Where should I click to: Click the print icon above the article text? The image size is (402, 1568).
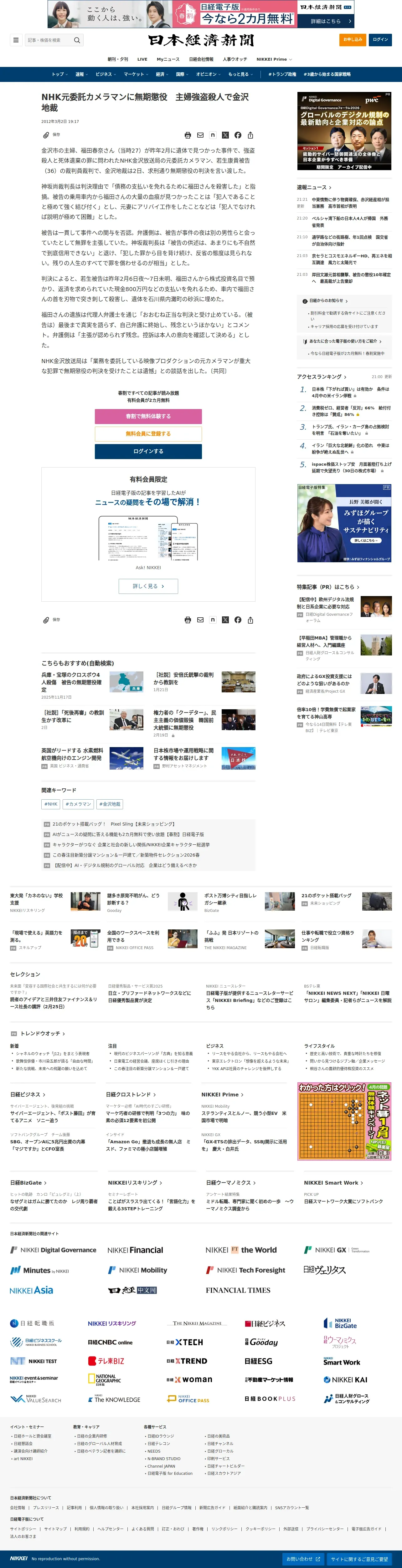pyautogui.click(x=188, y=135)
